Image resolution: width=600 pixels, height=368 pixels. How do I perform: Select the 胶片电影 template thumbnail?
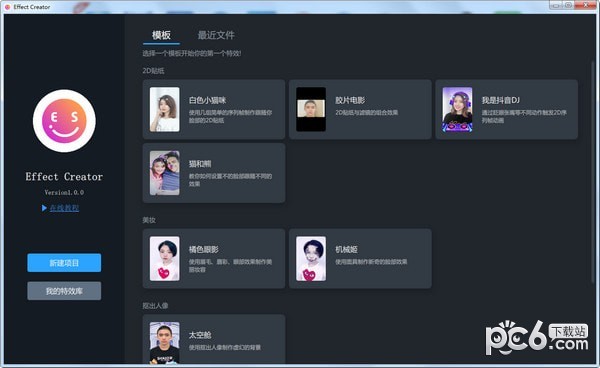pyautogui.click(x=311, y=109)
